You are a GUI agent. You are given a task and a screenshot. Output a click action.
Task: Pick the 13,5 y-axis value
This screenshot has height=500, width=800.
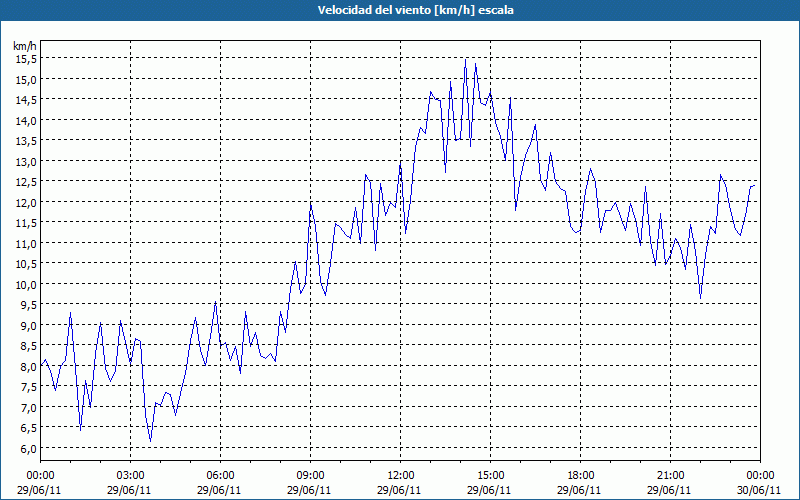click(27, 141)
